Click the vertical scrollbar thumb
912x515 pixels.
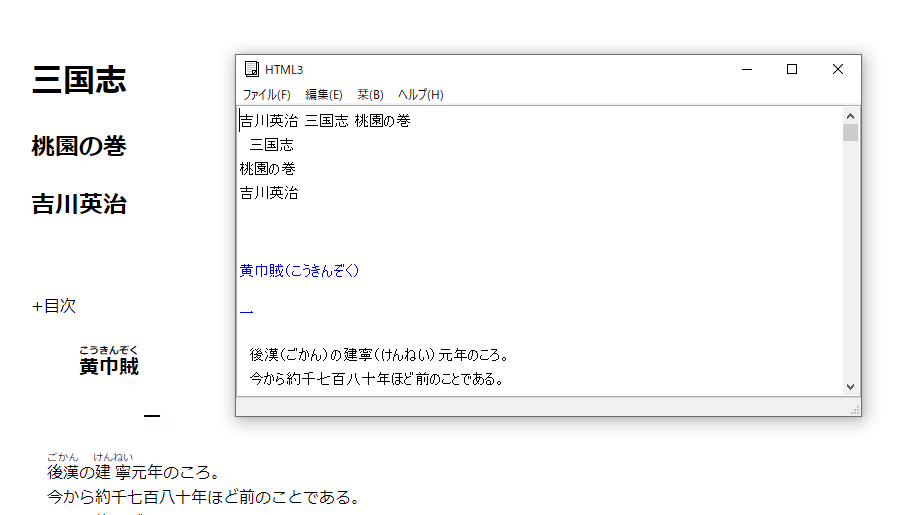(x=850, y=132)
